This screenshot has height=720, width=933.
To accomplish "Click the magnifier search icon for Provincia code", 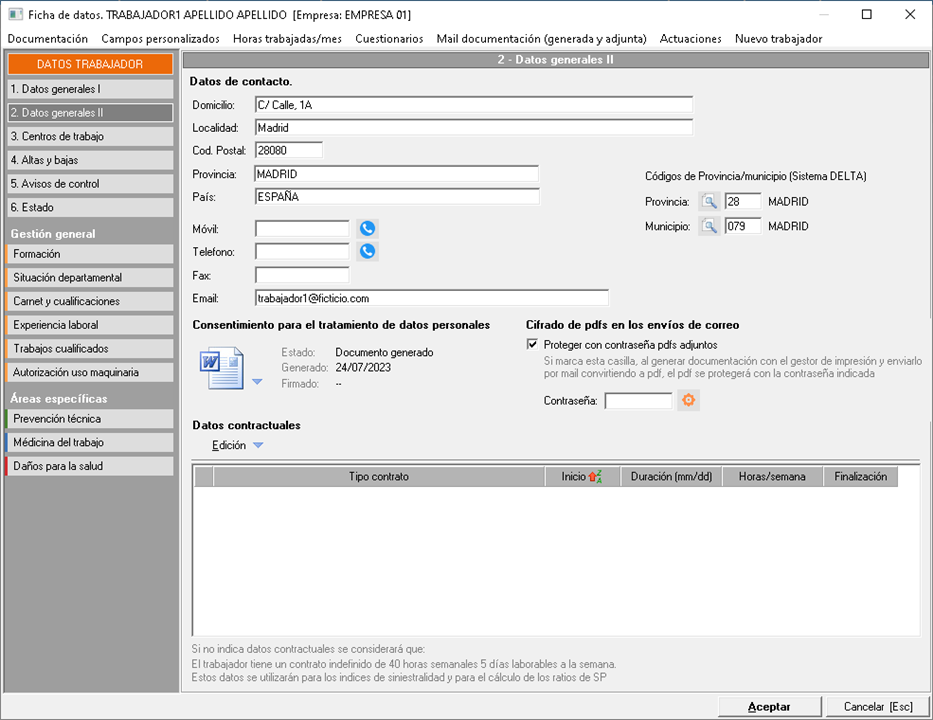I will click(709, 202).
